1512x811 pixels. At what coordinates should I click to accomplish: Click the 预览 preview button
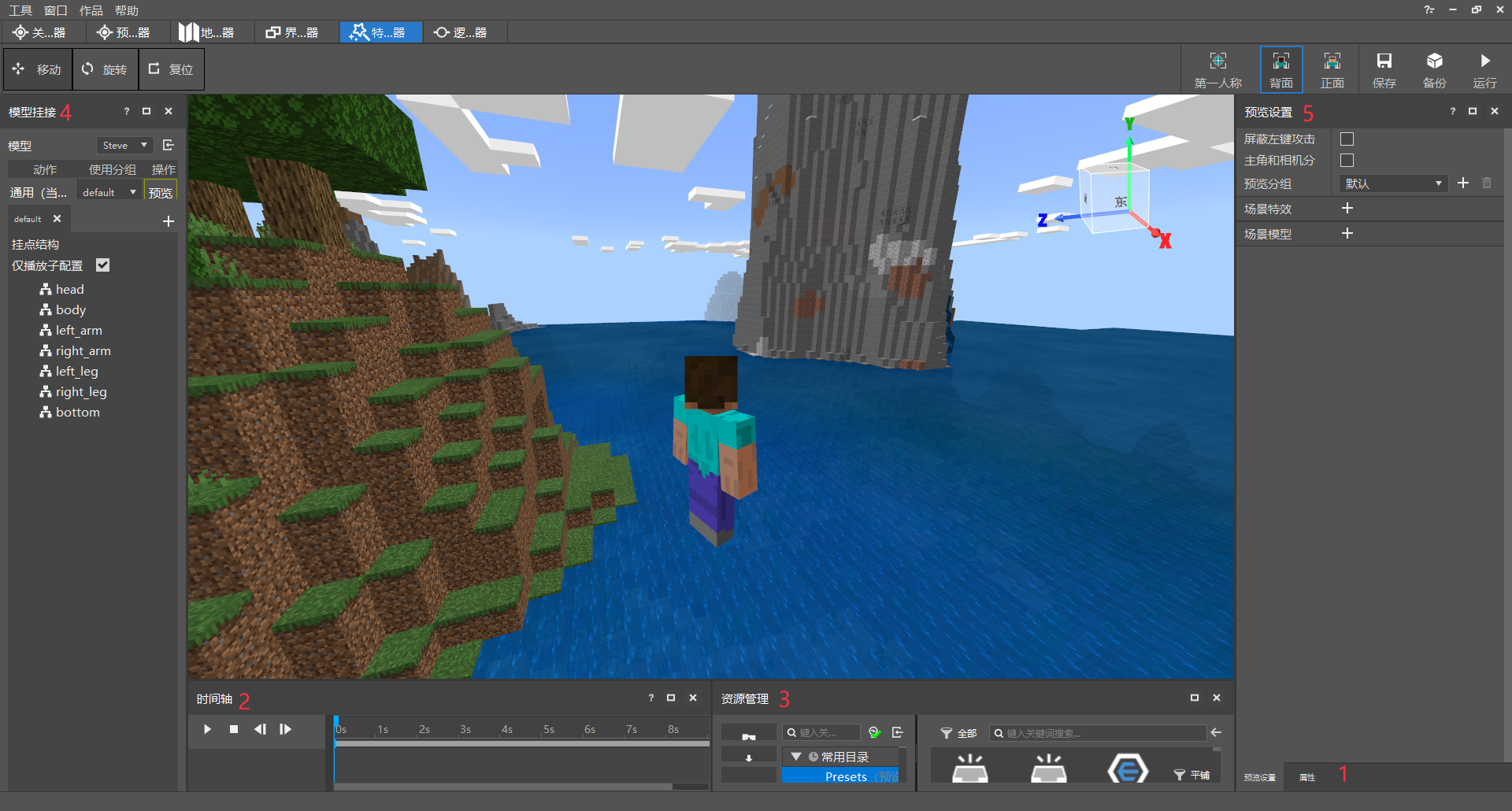tap(161, 192)
